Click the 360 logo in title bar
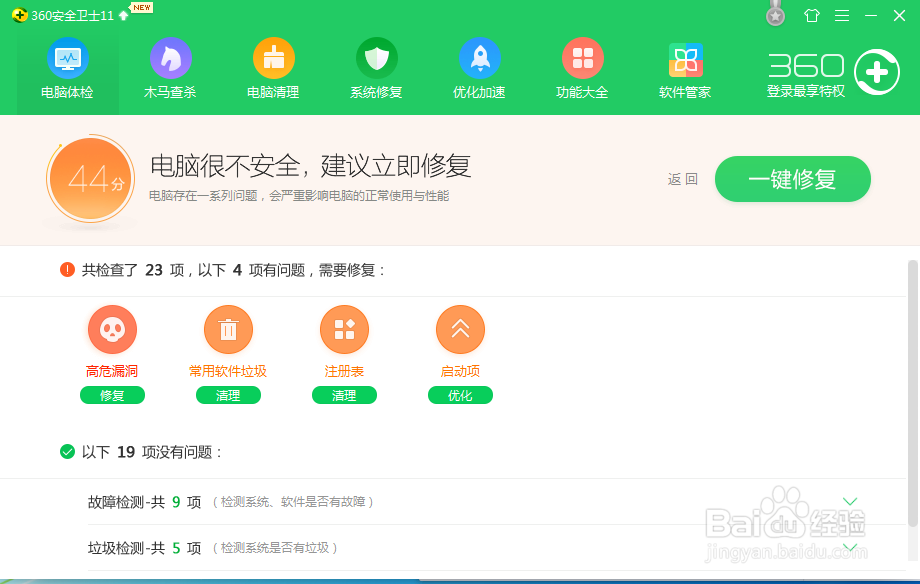Image resolution: width=920 pixels, height=584 pixels. tap(19, 15)
